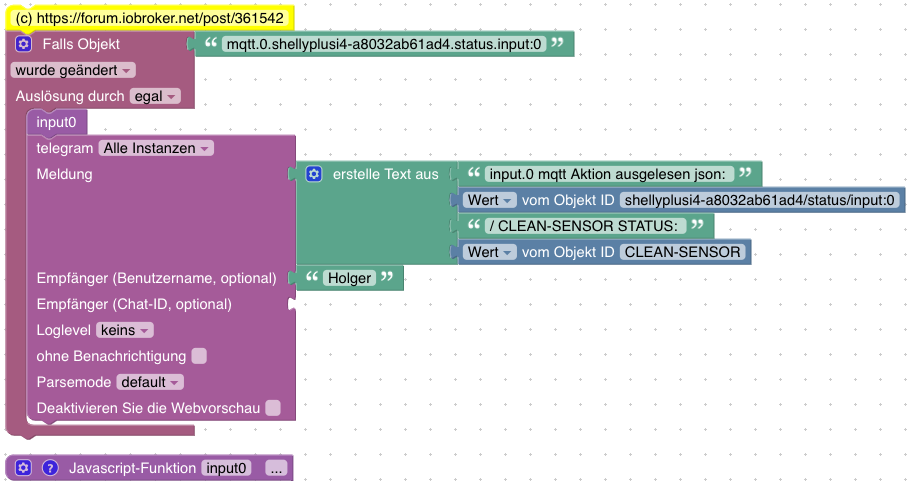917x486 pixels.
Task: Edit text field 'input.0 mqtt Aktion ausgelesen json:'
Action: pyautogui.click(x=608, y=174)
